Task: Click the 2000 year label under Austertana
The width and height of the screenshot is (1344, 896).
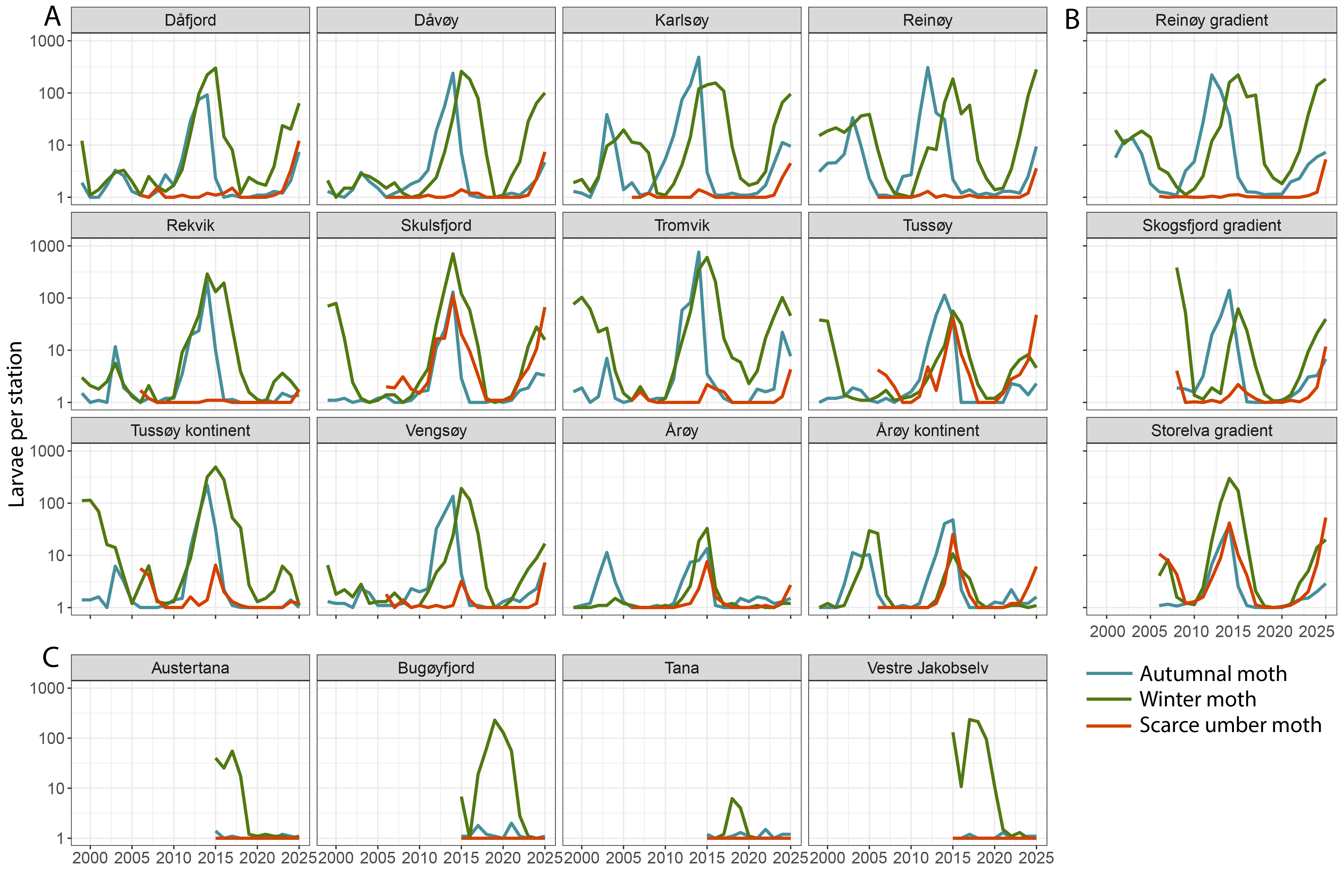Action: 90,858
